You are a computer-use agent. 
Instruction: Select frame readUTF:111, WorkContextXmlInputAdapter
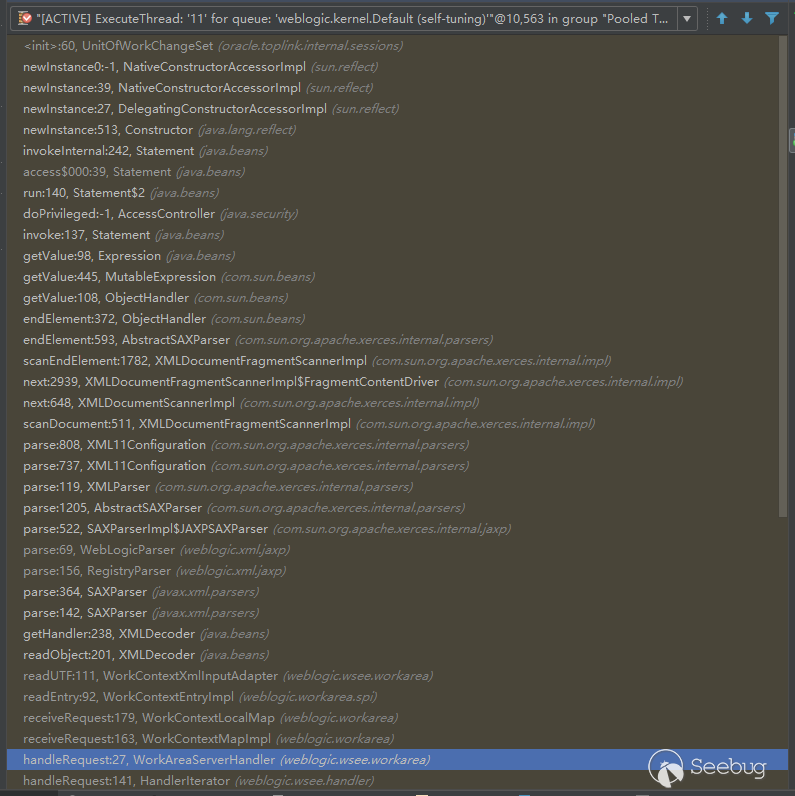tap(397, 676)
